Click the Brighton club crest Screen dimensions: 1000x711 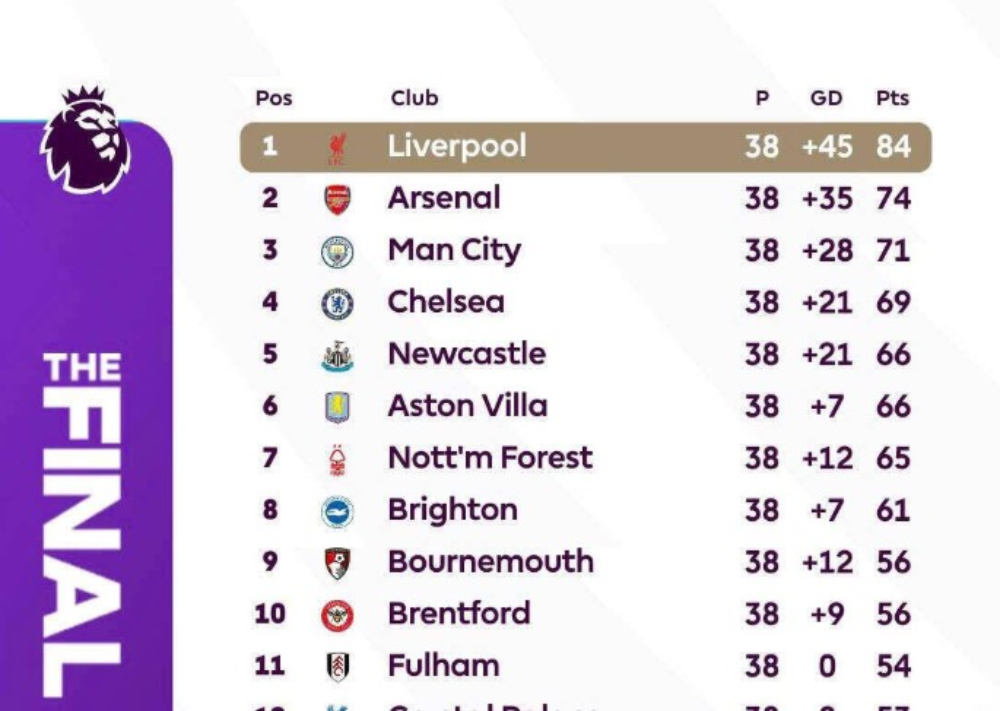pyautogui.click(x=337, y=511)
